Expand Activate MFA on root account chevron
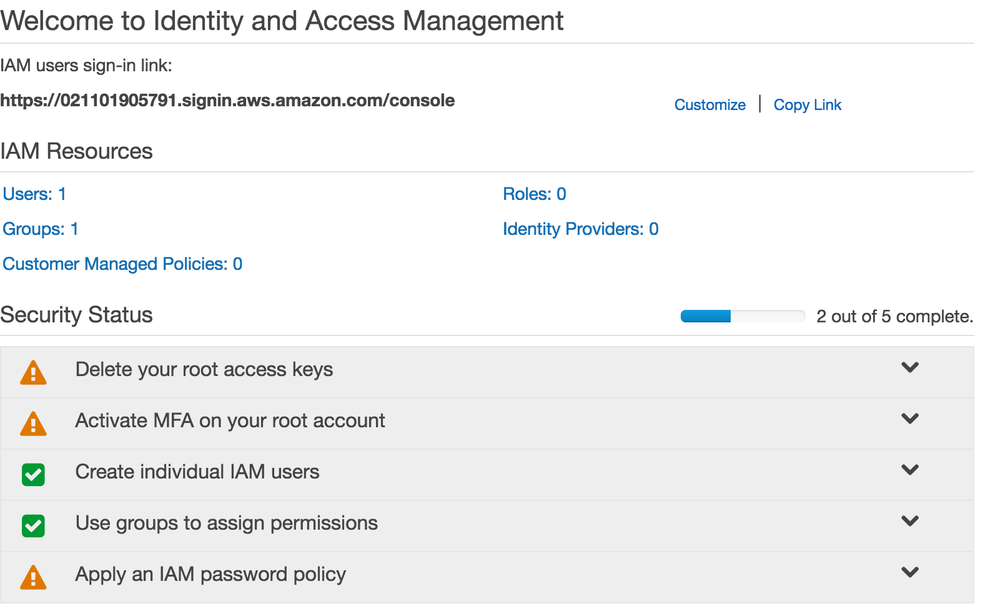This screenshot has width=998, height=606. pyautogui.click(x=910, y=419)
